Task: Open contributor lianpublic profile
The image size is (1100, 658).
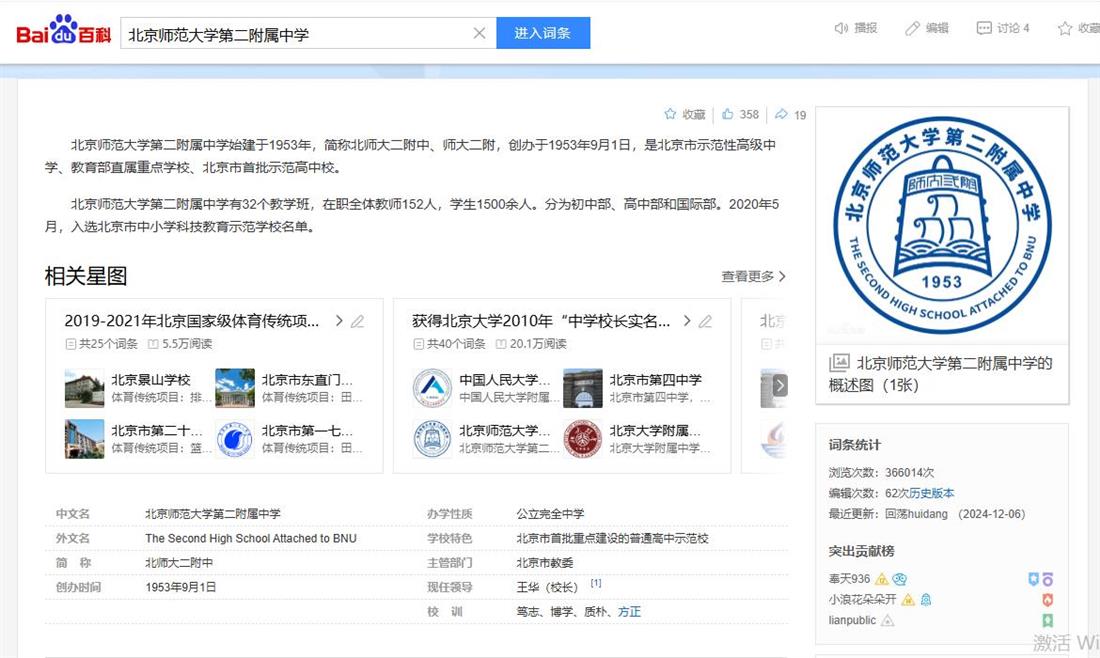Action: [x=852, y=620]
